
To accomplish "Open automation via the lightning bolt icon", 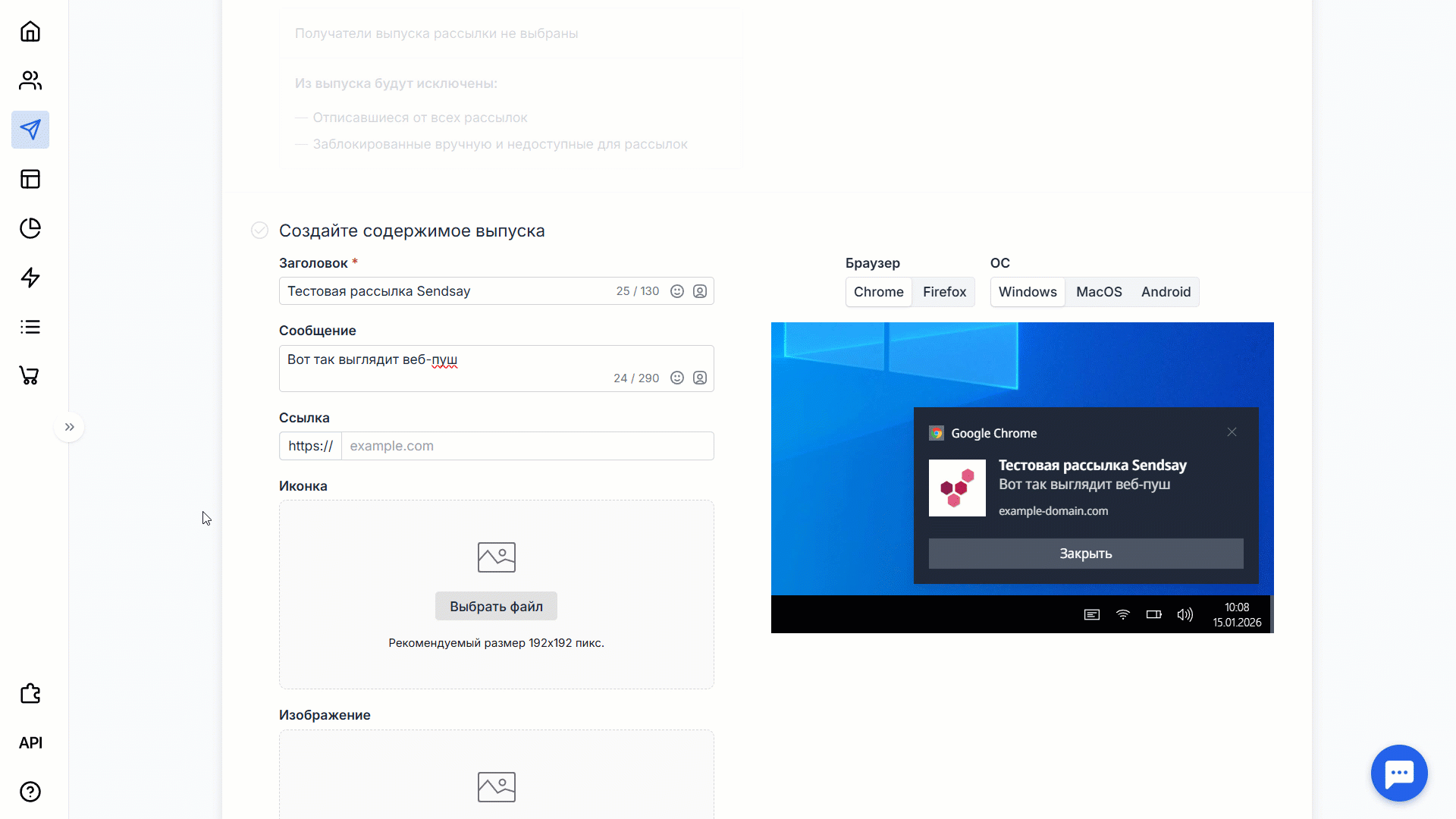I will [x=30, y=278].
